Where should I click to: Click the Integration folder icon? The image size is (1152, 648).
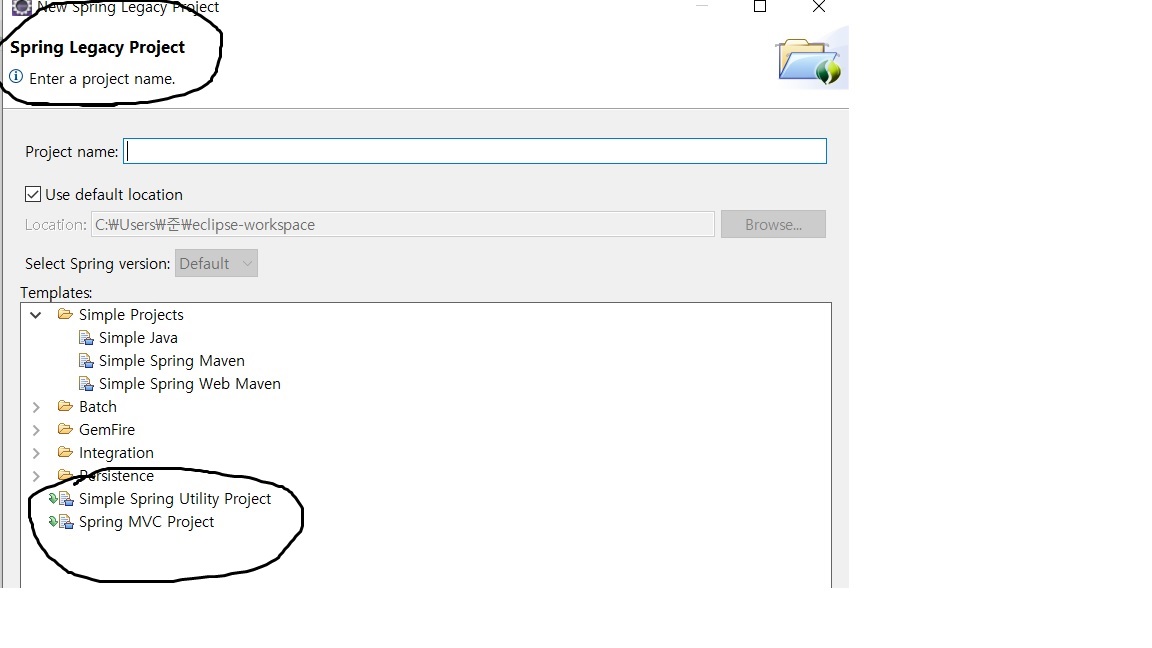[65, 452]
